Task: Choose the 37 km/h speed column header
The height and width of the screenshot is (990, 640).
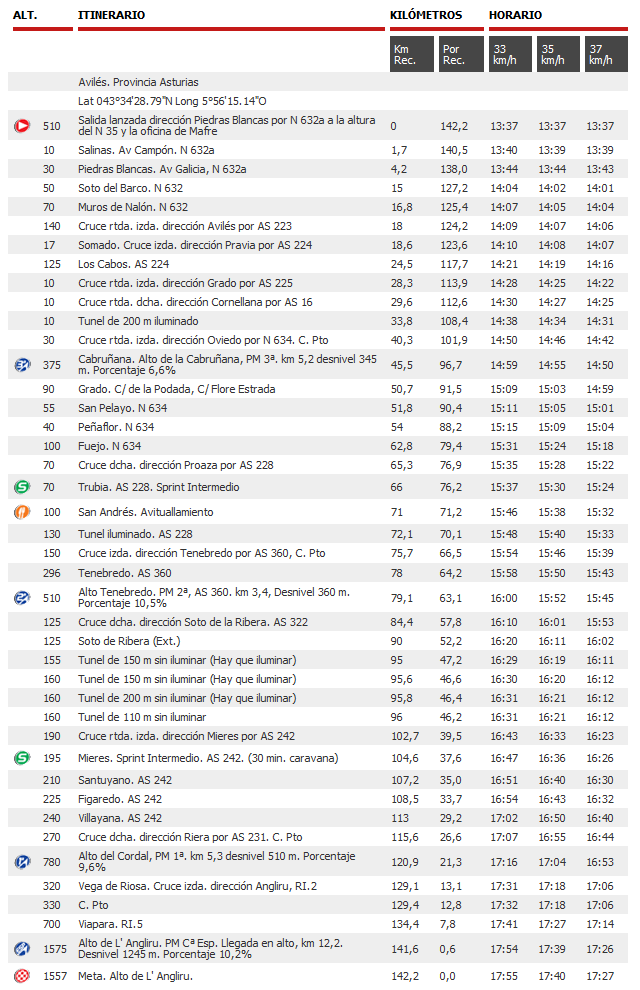Action: 603,54
